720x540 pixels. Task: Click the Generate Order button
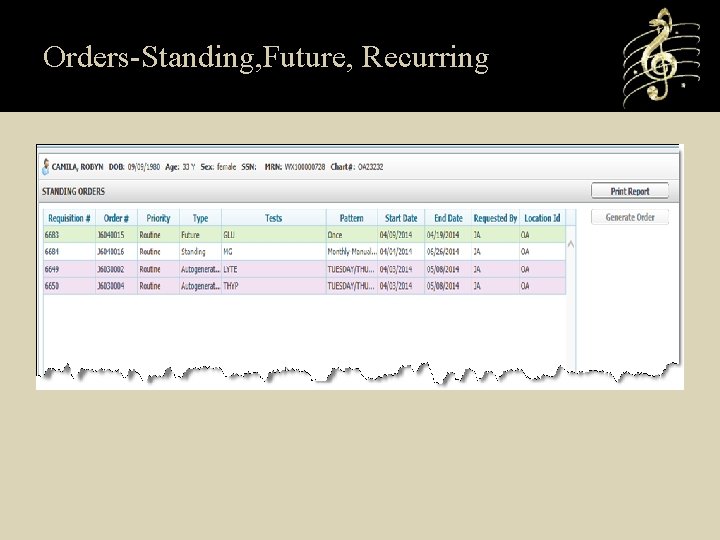pos(630,217)
